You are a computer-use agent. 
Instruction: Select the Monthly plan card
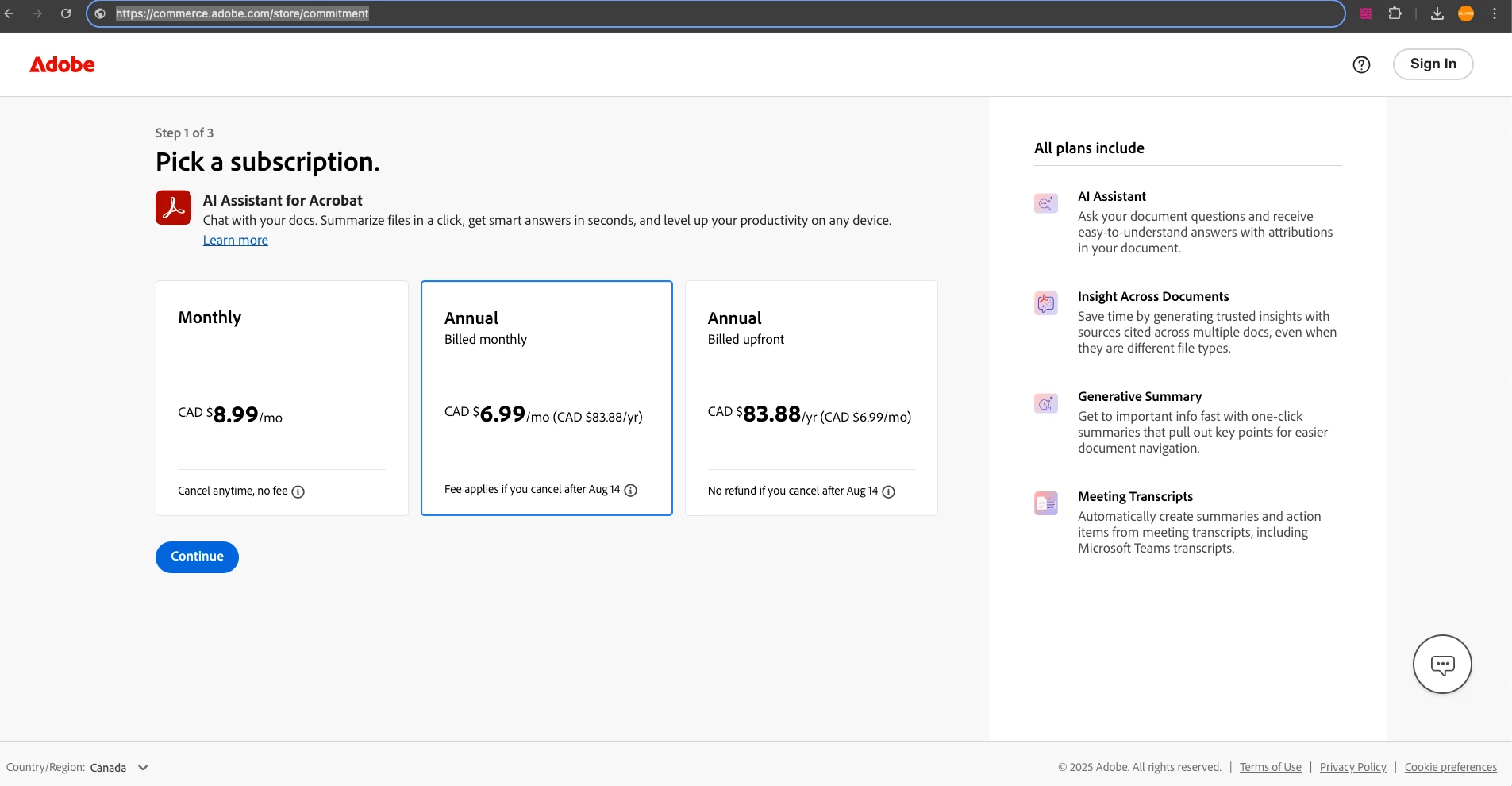click(x=282, y=398)
